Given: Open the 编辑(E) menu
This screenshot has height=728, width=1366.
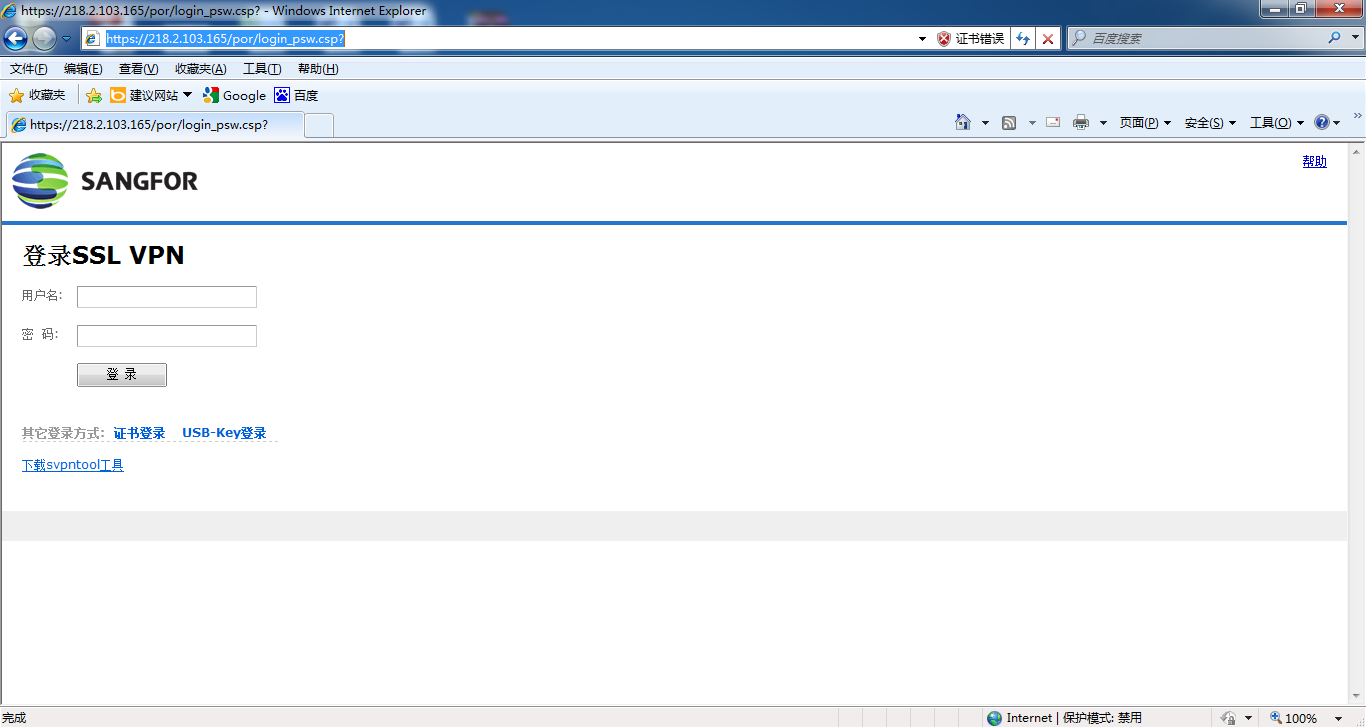Looking at the screenshot, I should 83,69.
